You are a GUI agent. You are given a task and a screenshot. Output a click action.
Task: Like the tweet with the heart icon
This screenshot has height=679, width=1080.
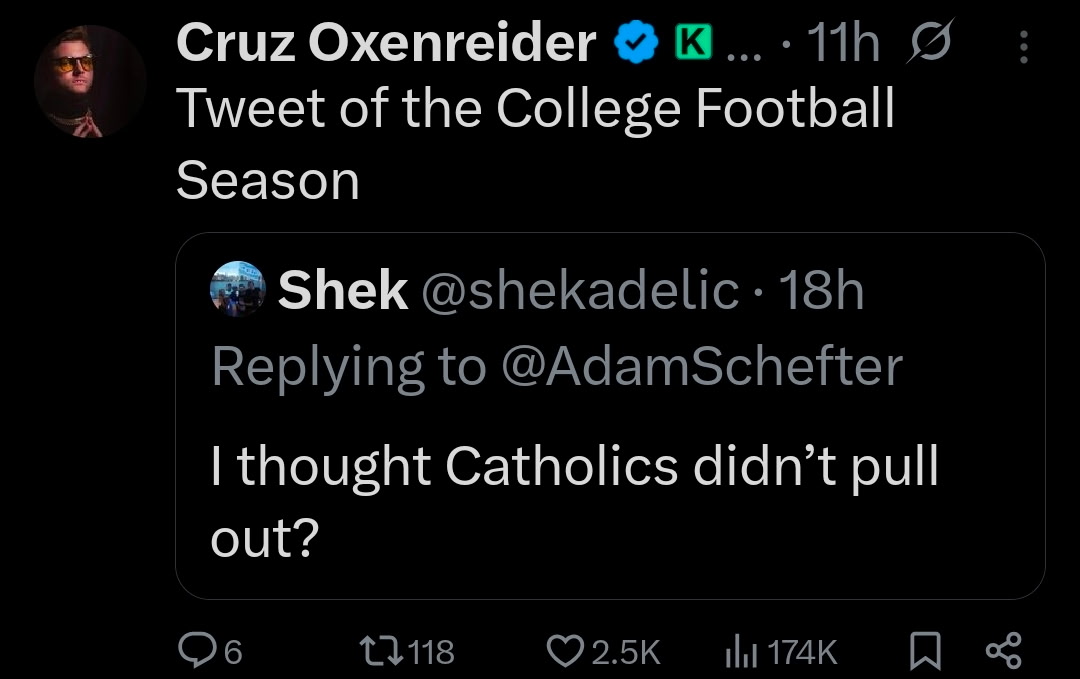(571, 652)
